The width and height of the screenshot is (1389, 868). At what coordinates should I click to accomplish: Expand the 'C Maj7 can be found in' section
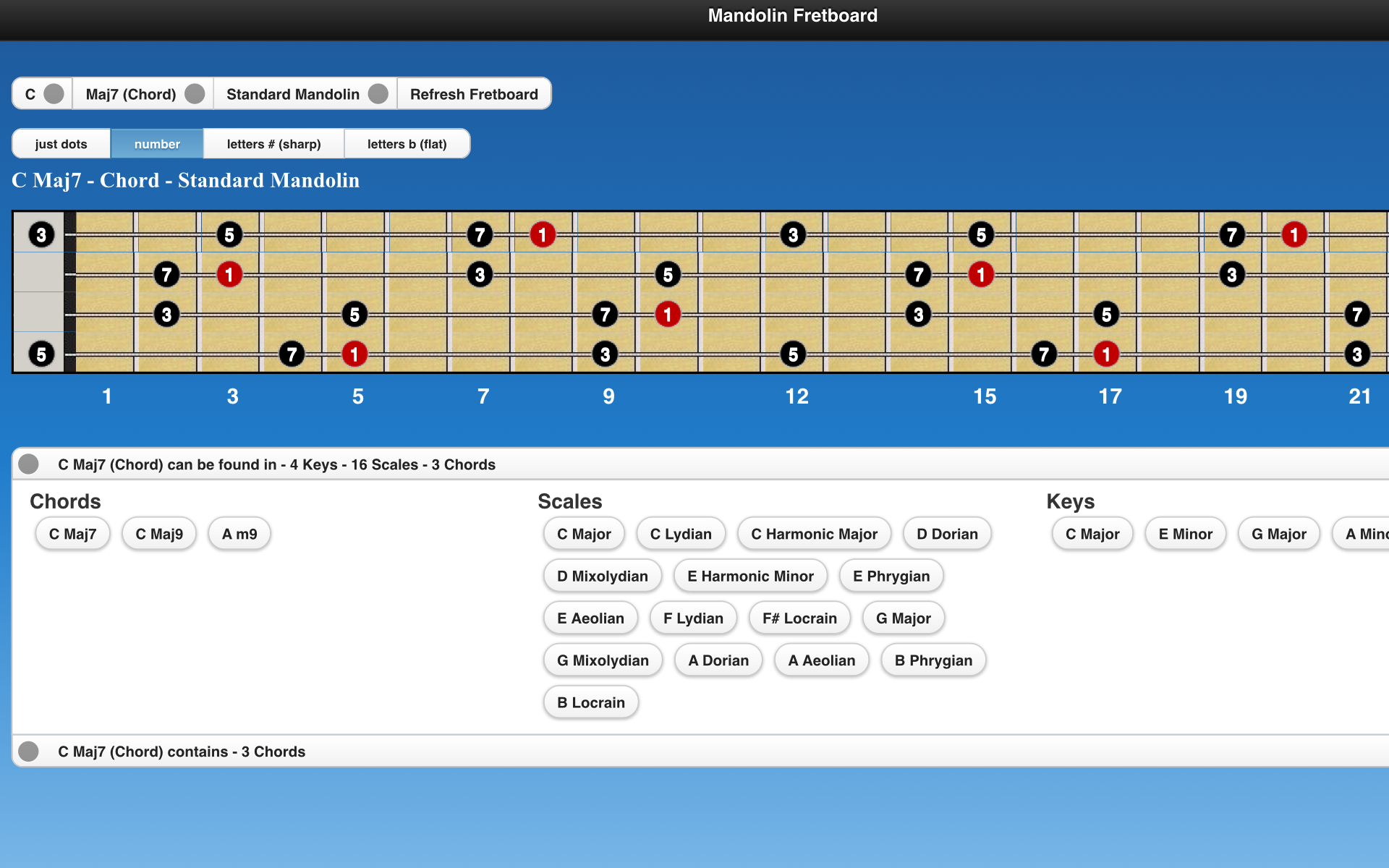pos(28,464)
